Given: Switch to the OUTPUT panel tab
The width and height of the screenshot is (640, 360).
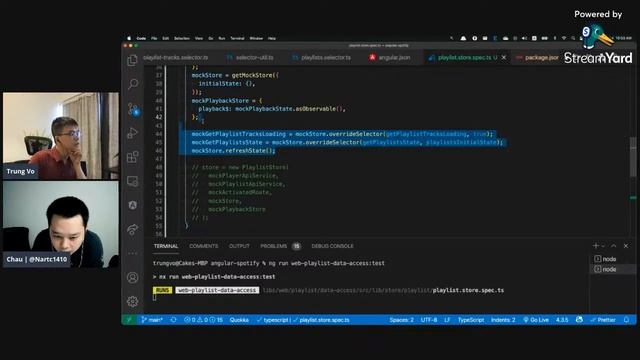Looking at the screenshot, I should 239,246.
